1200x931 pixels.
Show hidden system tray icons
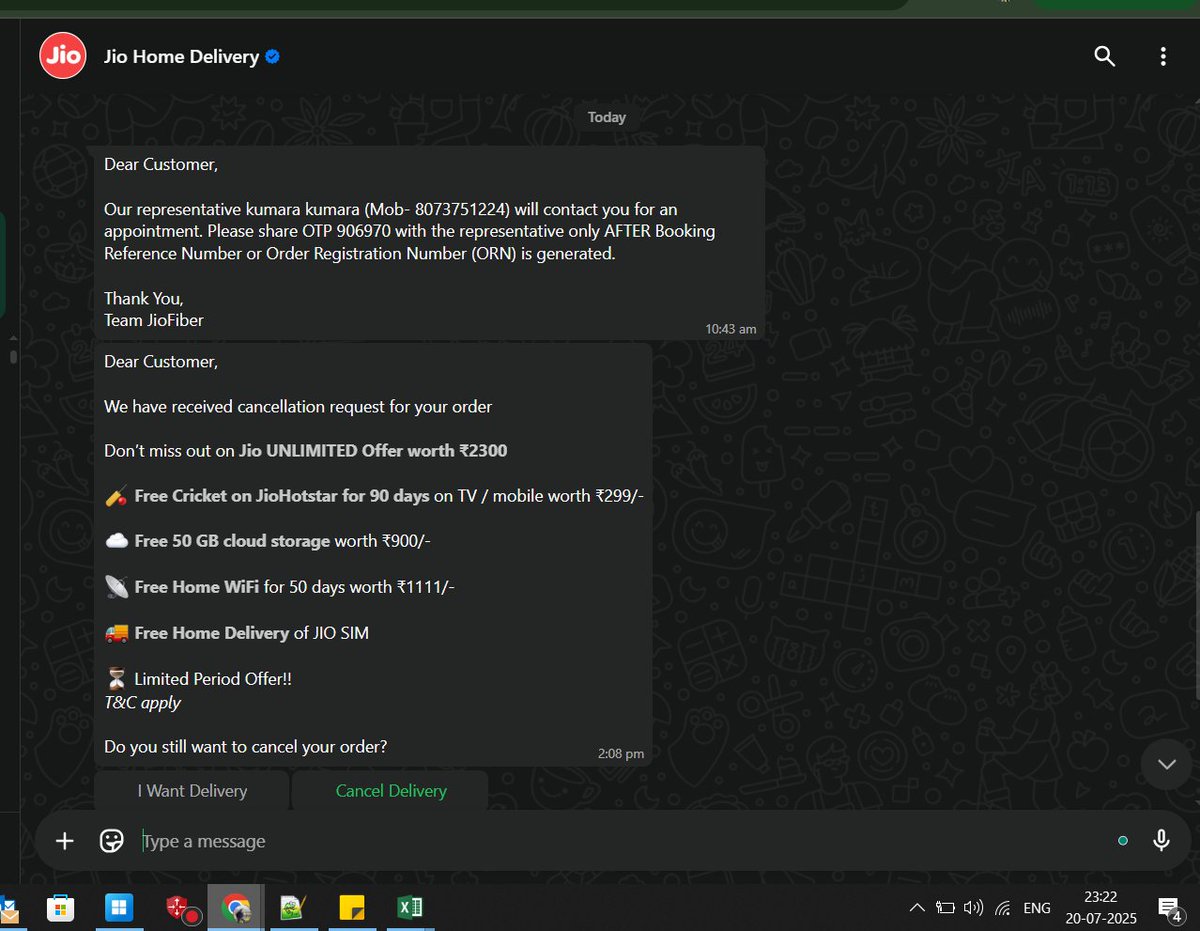tap(916, 908)
